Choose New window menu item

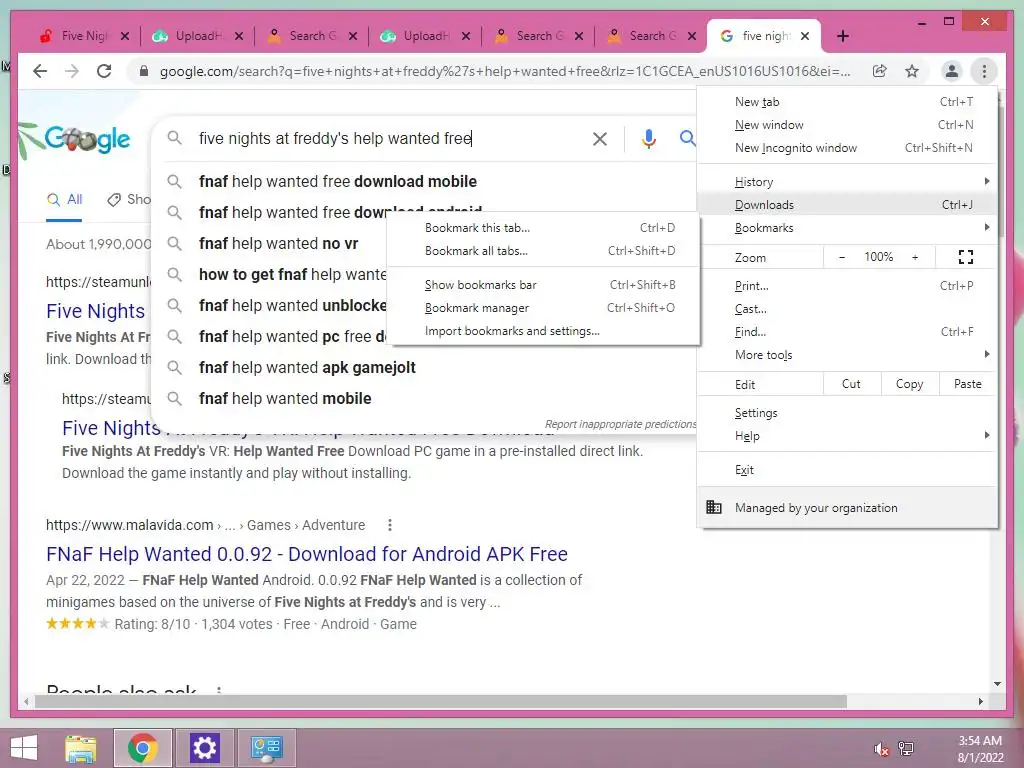(x=847, y=125)
